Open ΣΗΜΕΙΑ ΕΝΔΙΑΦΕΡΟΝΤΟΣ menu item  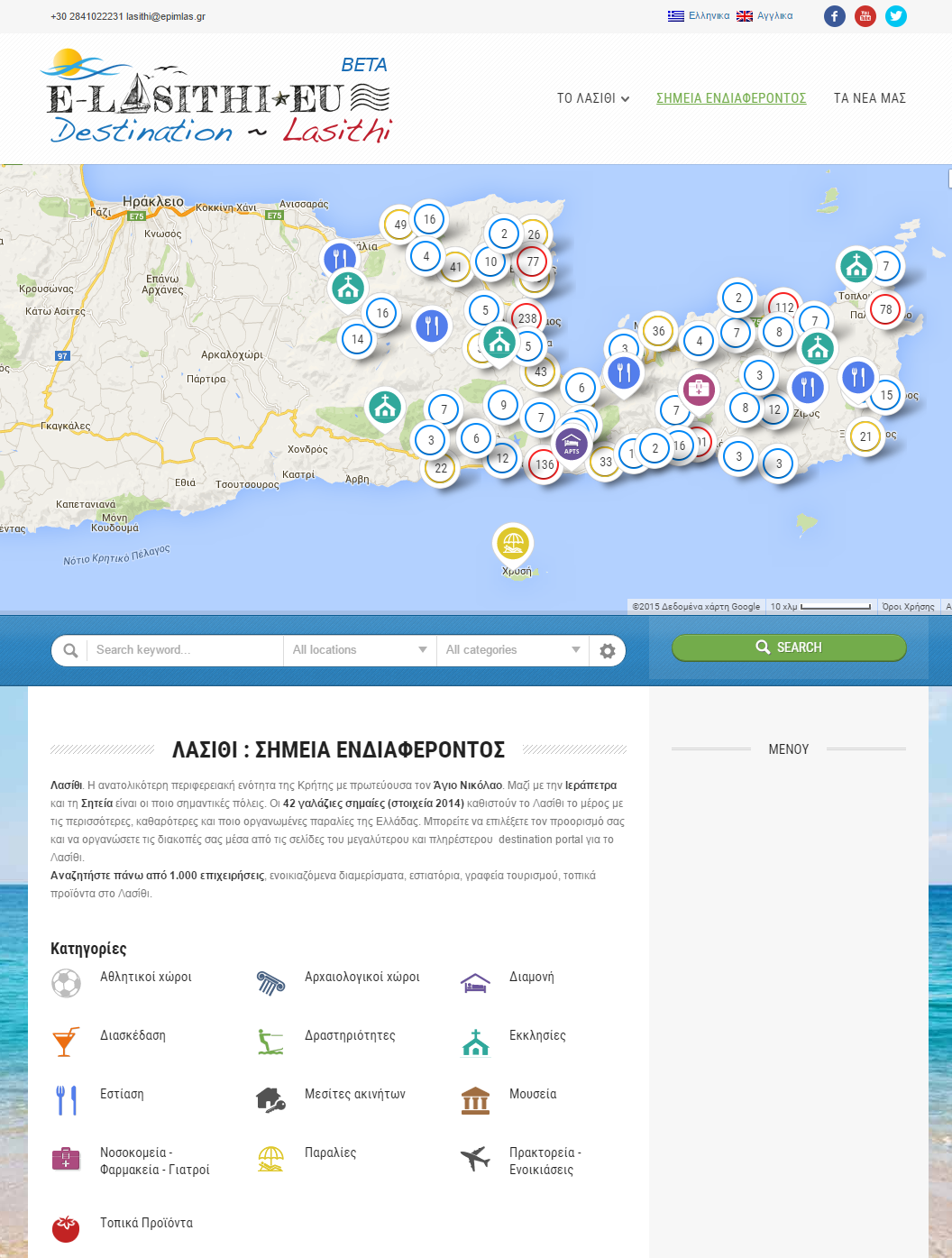[730, 98]
